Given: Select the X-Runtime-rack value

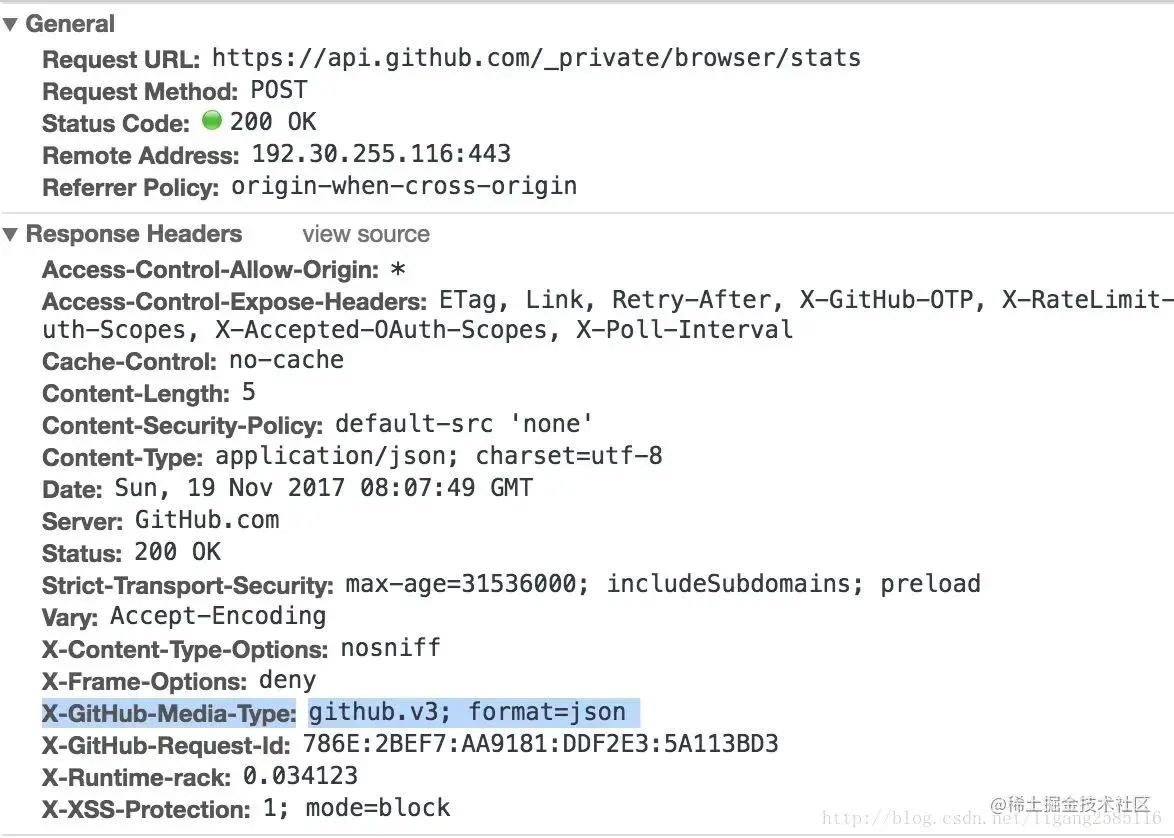Looking at the screenshot, I should tap(300, 776).
